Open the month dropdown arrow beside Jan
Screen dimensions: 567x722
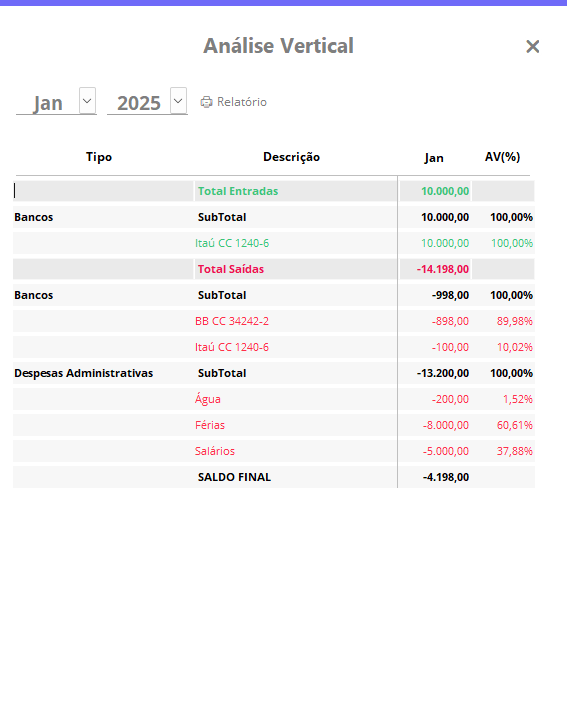point(87,101)
